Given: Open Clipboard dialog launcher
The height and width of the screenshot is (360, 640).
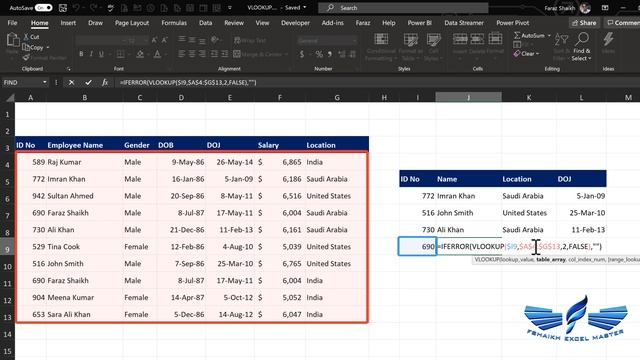Looking at the screenshot, I should [x=68, y=69].
